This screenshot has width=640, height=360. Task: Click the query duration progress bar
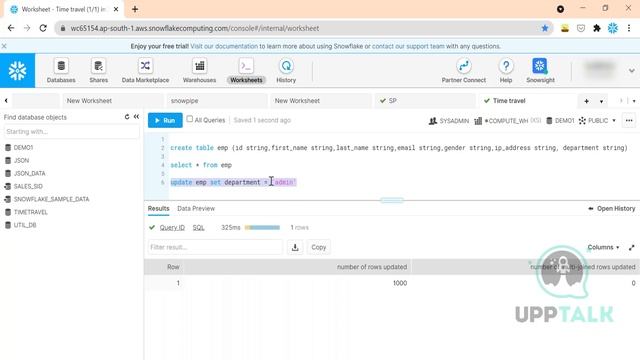tap(262, 227)
